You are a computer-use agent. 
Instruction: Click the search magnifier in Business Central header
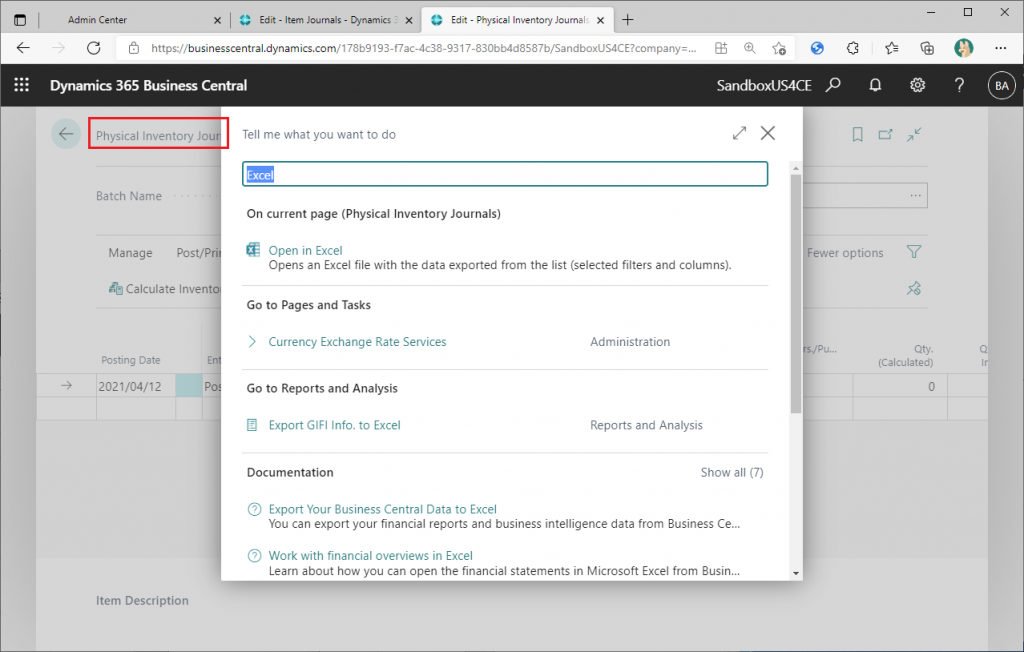coord(833,85)
